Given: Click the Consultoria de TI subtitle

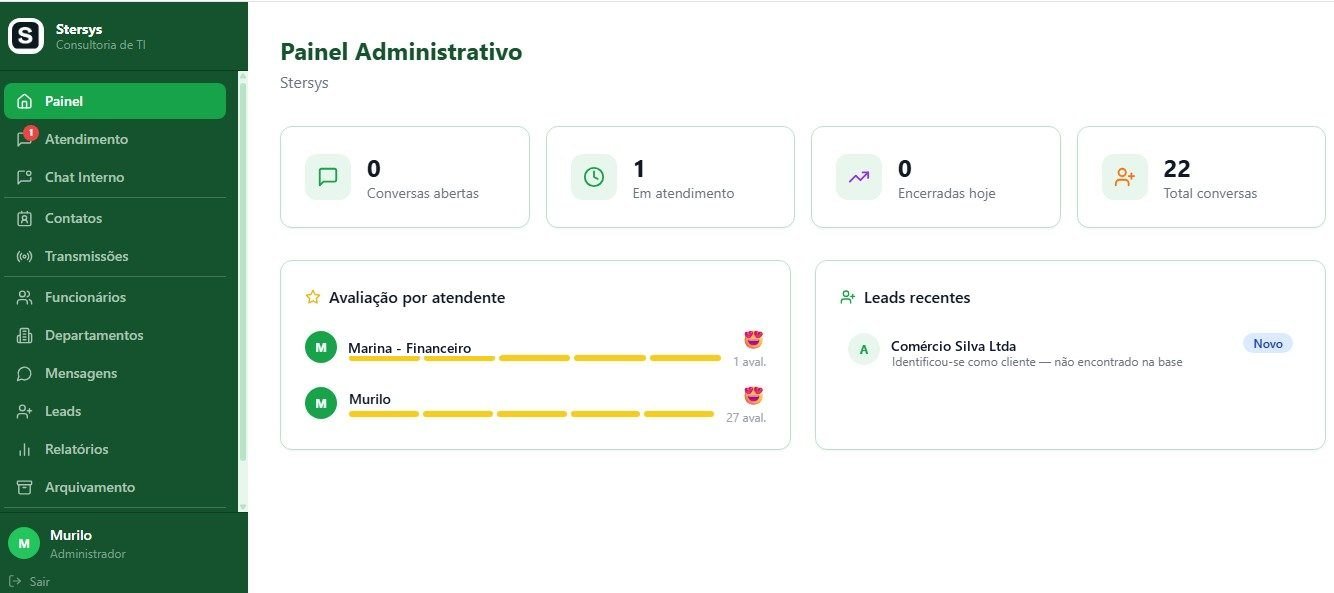Looking at the screenshot, I should [101, 45].
